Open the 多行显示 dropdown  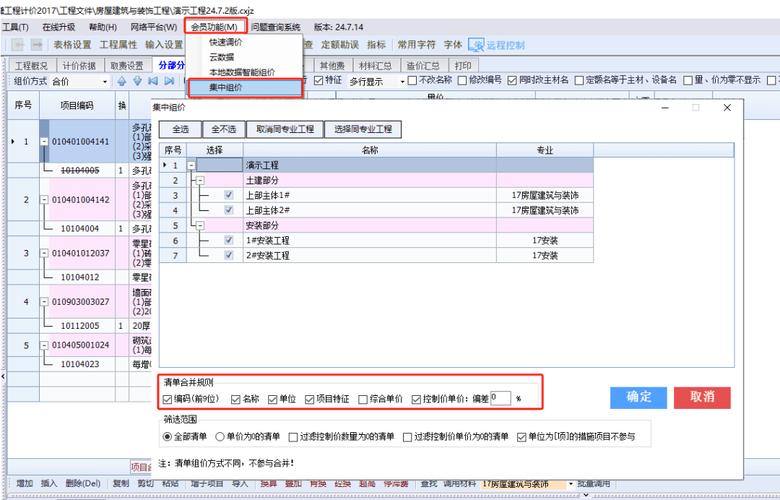coord(402,82)
